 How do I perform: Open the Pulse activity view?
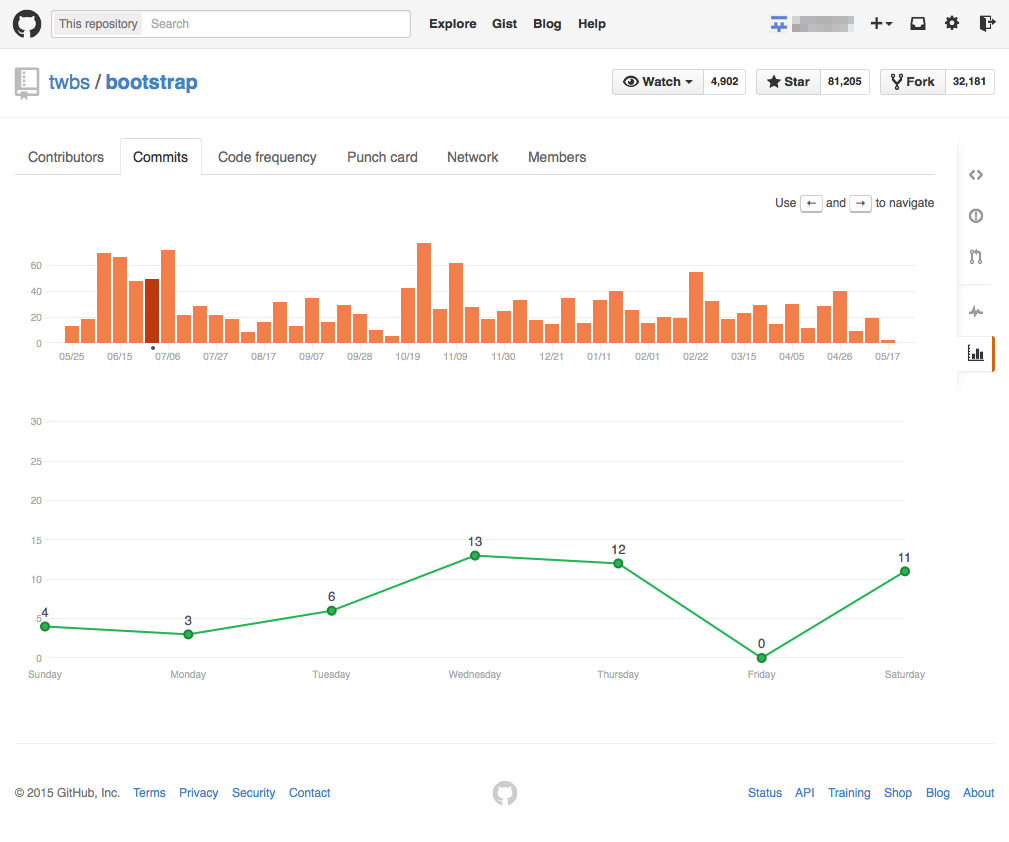pos(975,311)
